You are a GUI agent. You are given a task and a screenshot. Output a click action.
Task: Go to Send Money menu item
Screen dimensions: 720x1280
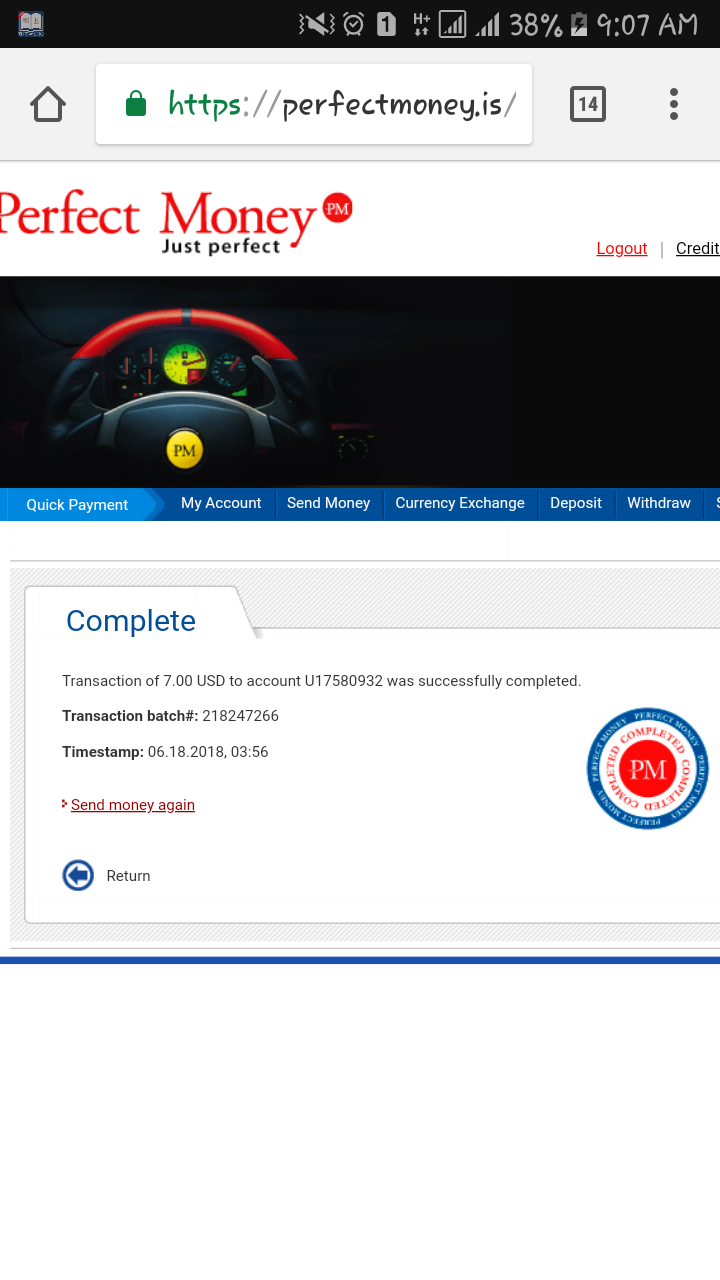click(329, 503)
